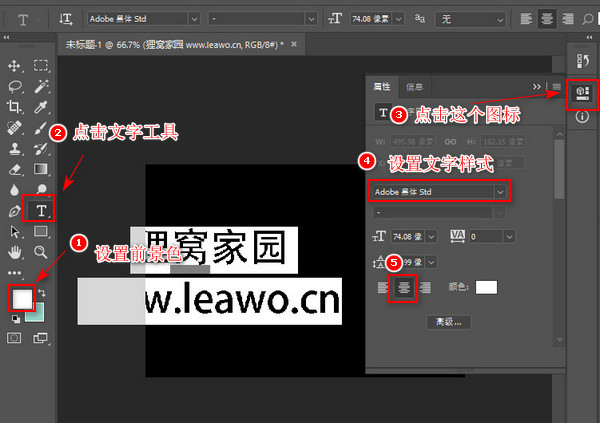This screenshot has width=600, height=423.
Task: Select the 未标题-1 document tab
Action: 174,45
